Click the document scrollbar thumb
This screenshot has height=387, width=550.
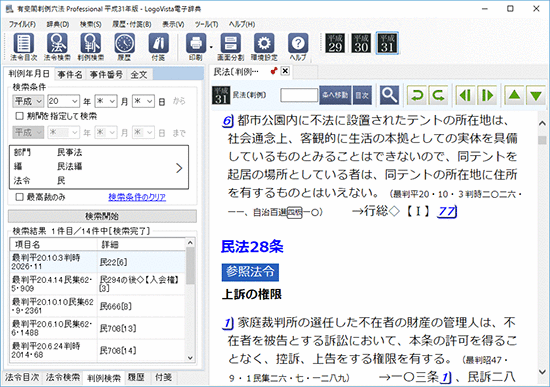tap(542, 140)
